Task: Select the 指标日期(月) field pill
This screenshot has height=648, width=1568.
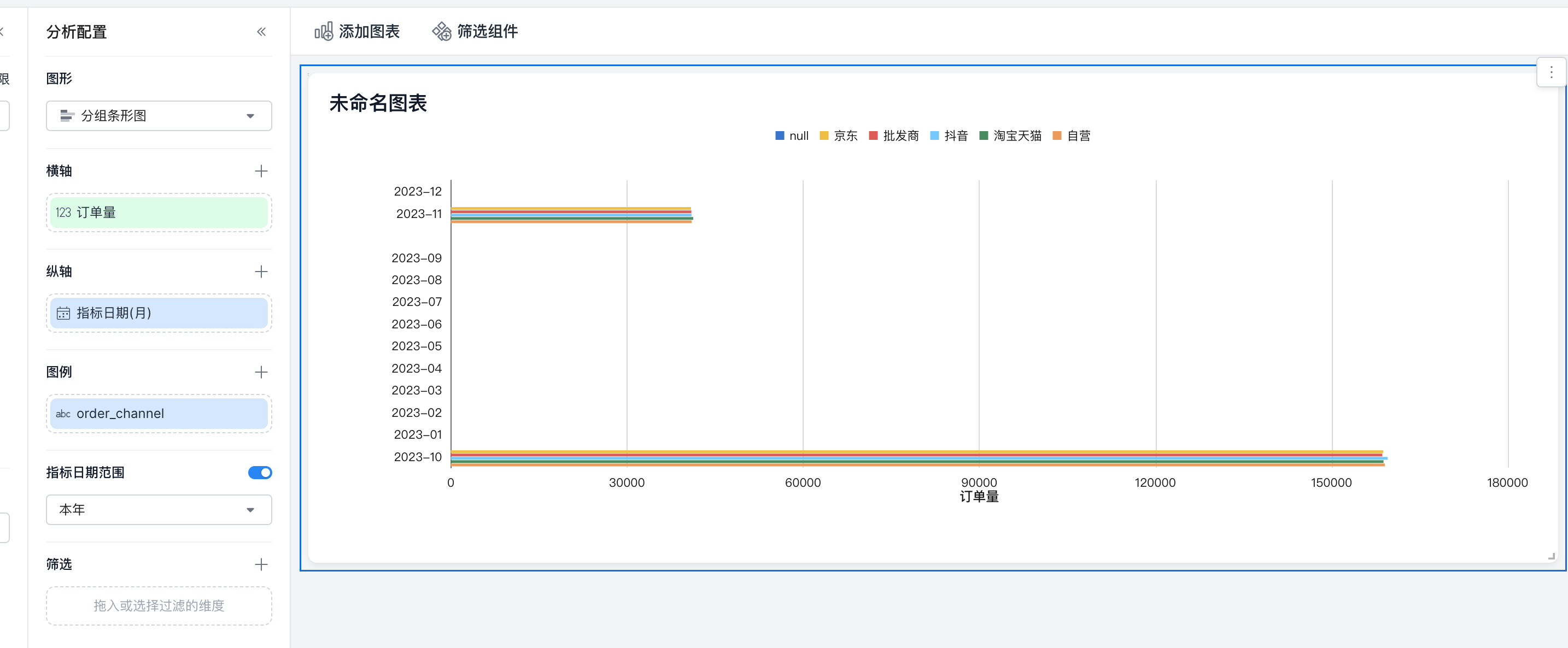Action: pyautogui.click(x=159, y=313)
